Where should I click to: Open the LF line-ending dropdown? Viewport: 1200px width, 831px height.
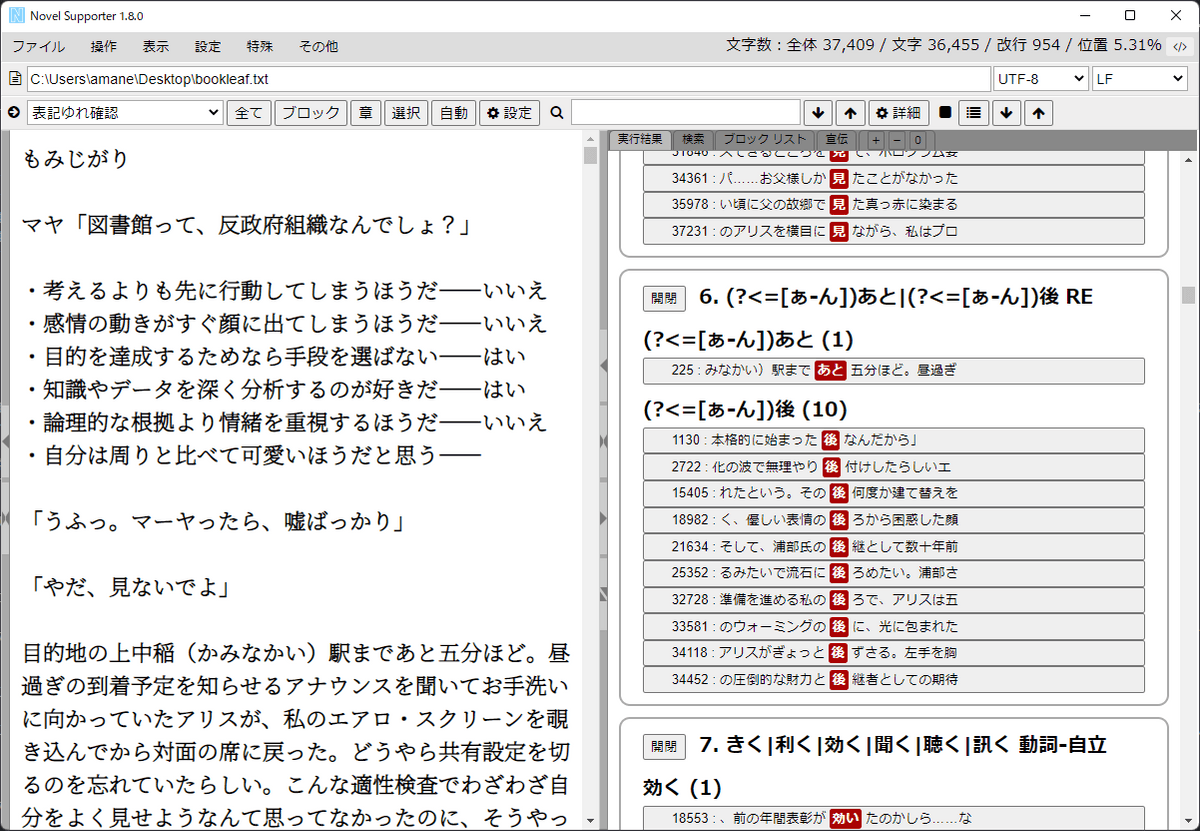1139,79
